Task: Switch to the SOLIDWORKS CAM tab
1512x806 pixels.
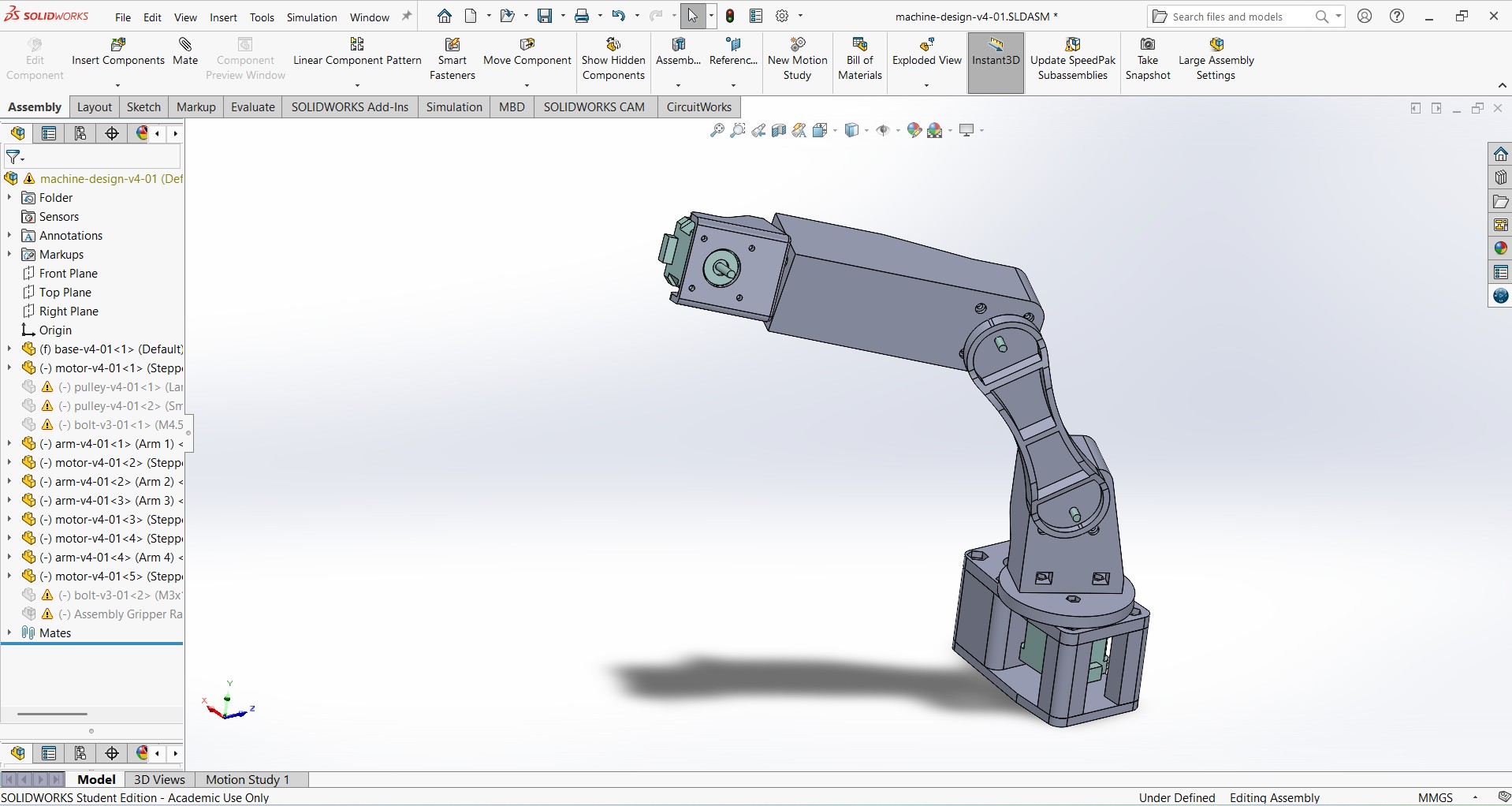Action: (x=594, y=107)
